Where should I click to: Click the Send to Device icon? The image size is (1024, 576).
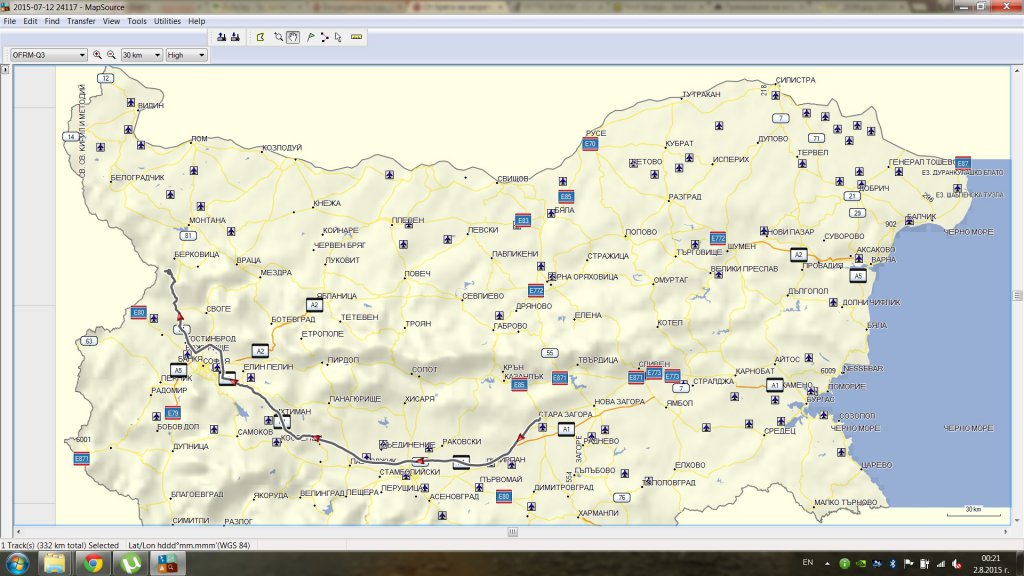pyautogui.click(x=221, y=37)
